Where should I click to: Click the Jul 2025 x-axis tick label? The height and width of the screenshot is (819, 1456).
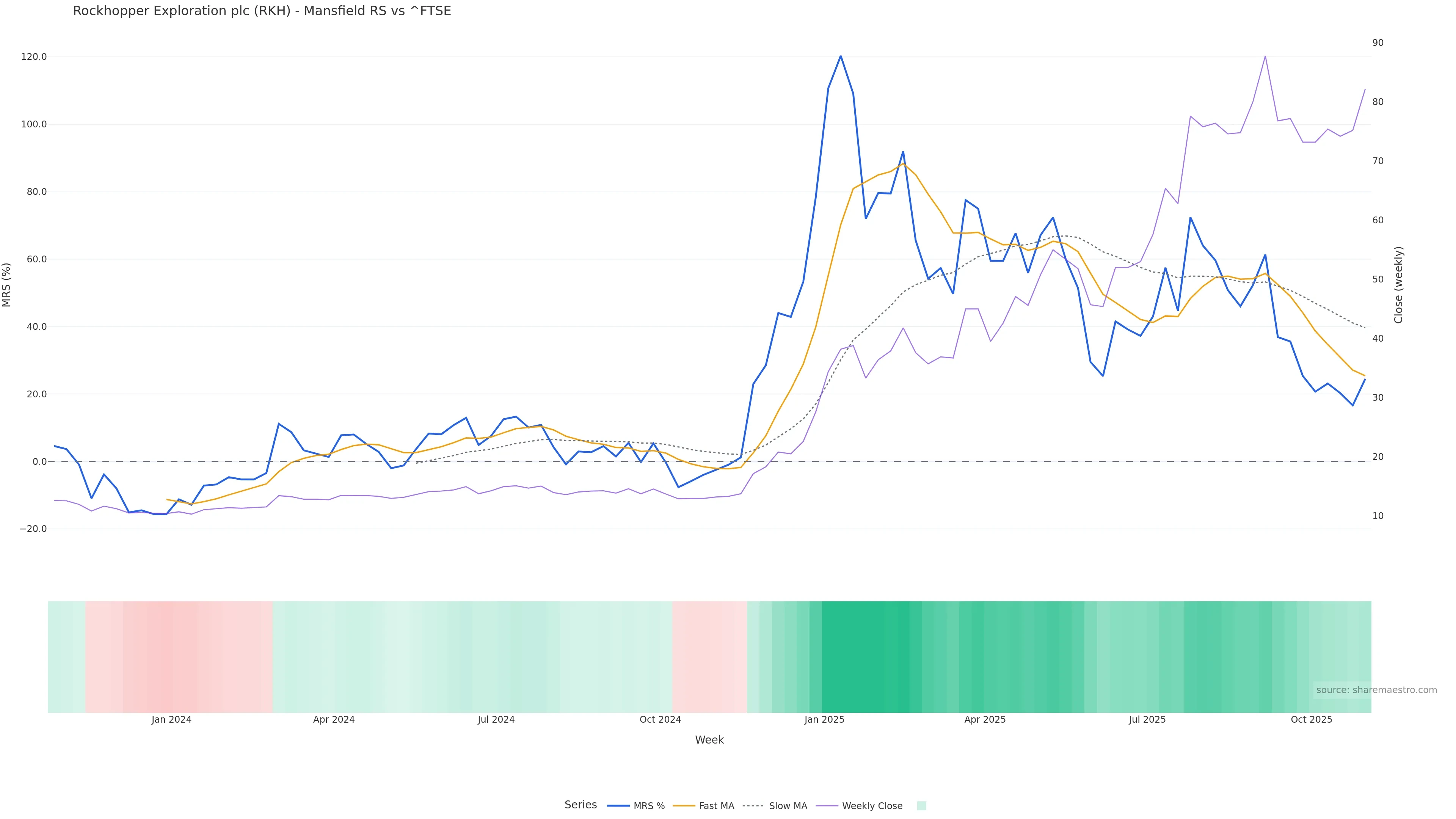coord(1147,720)
